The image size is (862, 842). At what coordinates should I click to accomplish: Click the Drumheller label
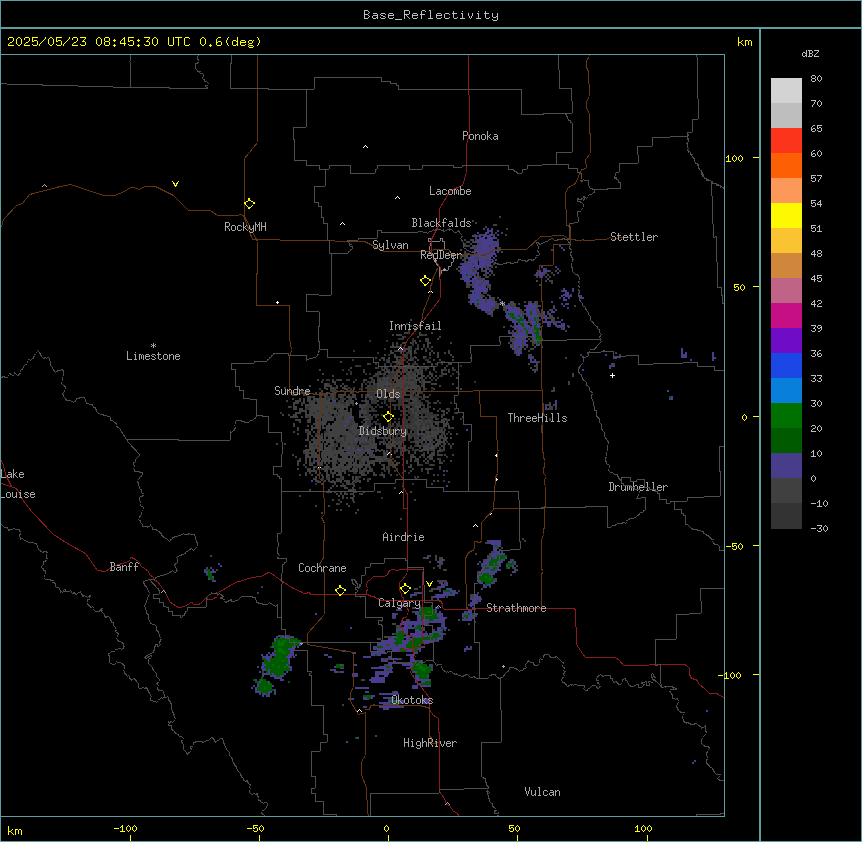pos(638,487)
